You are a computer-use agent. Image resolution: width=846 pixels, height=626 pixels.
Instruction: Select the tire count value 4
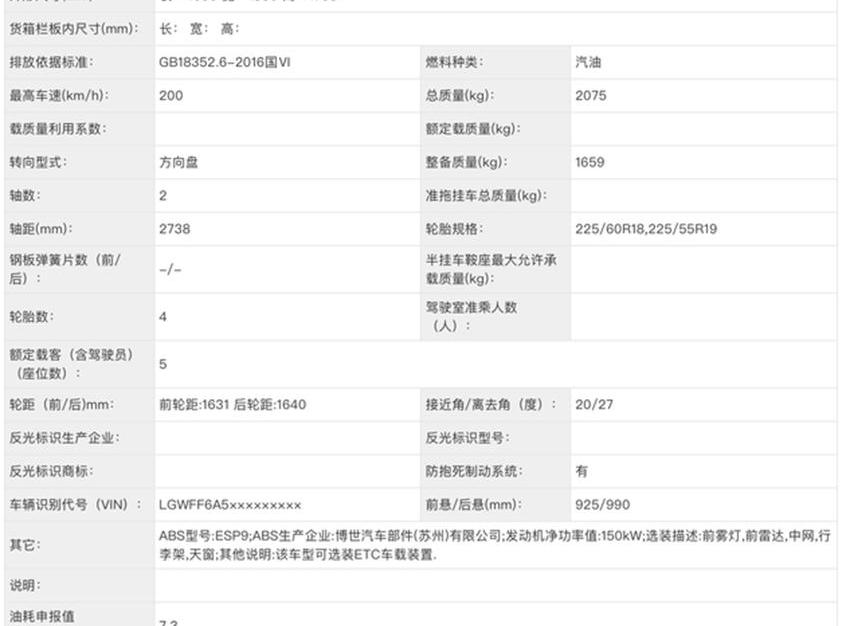pos(163,317)
